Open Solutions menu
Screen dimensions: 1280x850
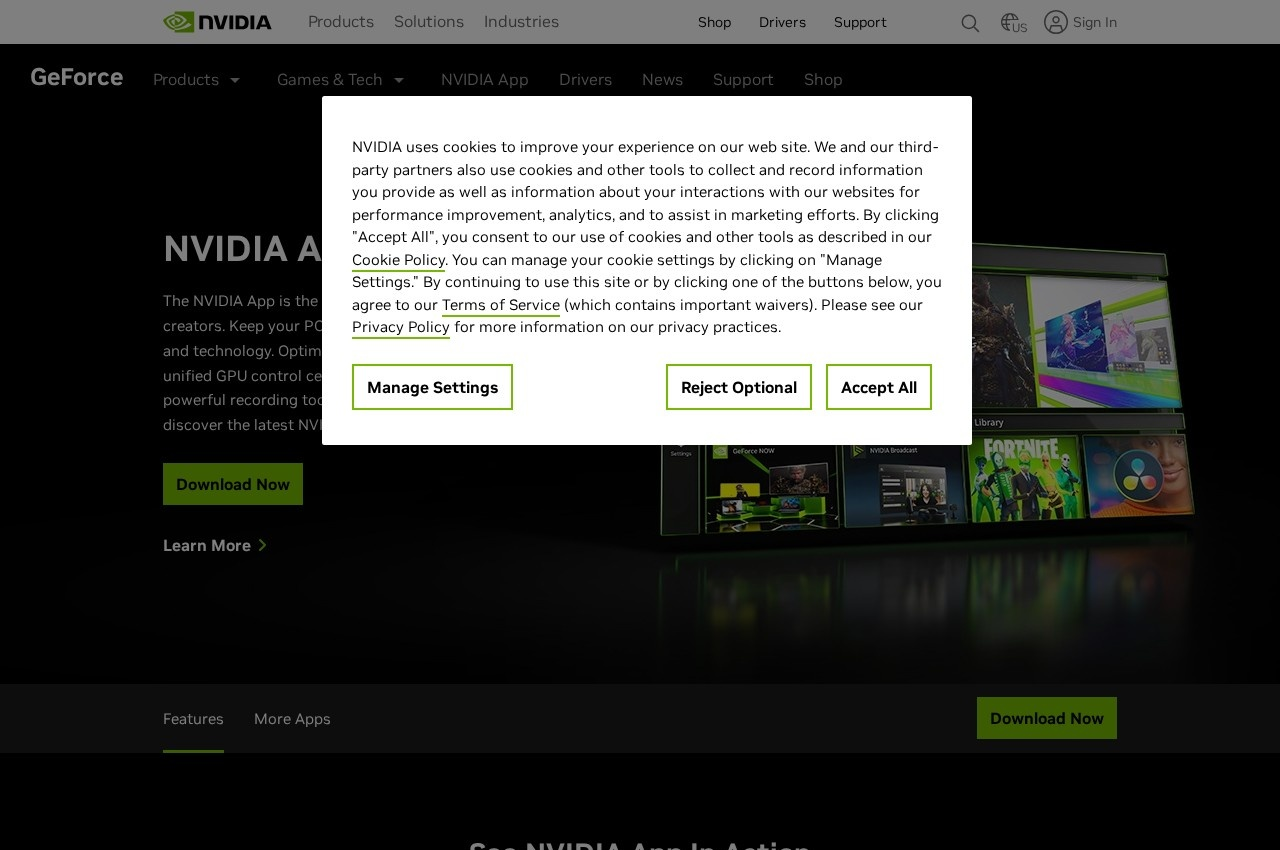429,22
